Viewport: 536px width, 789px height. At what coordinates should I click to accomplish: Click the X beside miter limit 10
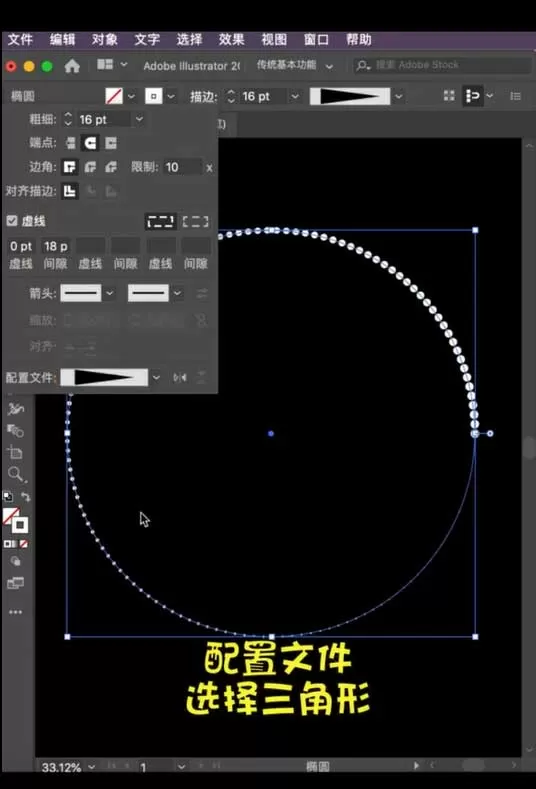[209, 168]
